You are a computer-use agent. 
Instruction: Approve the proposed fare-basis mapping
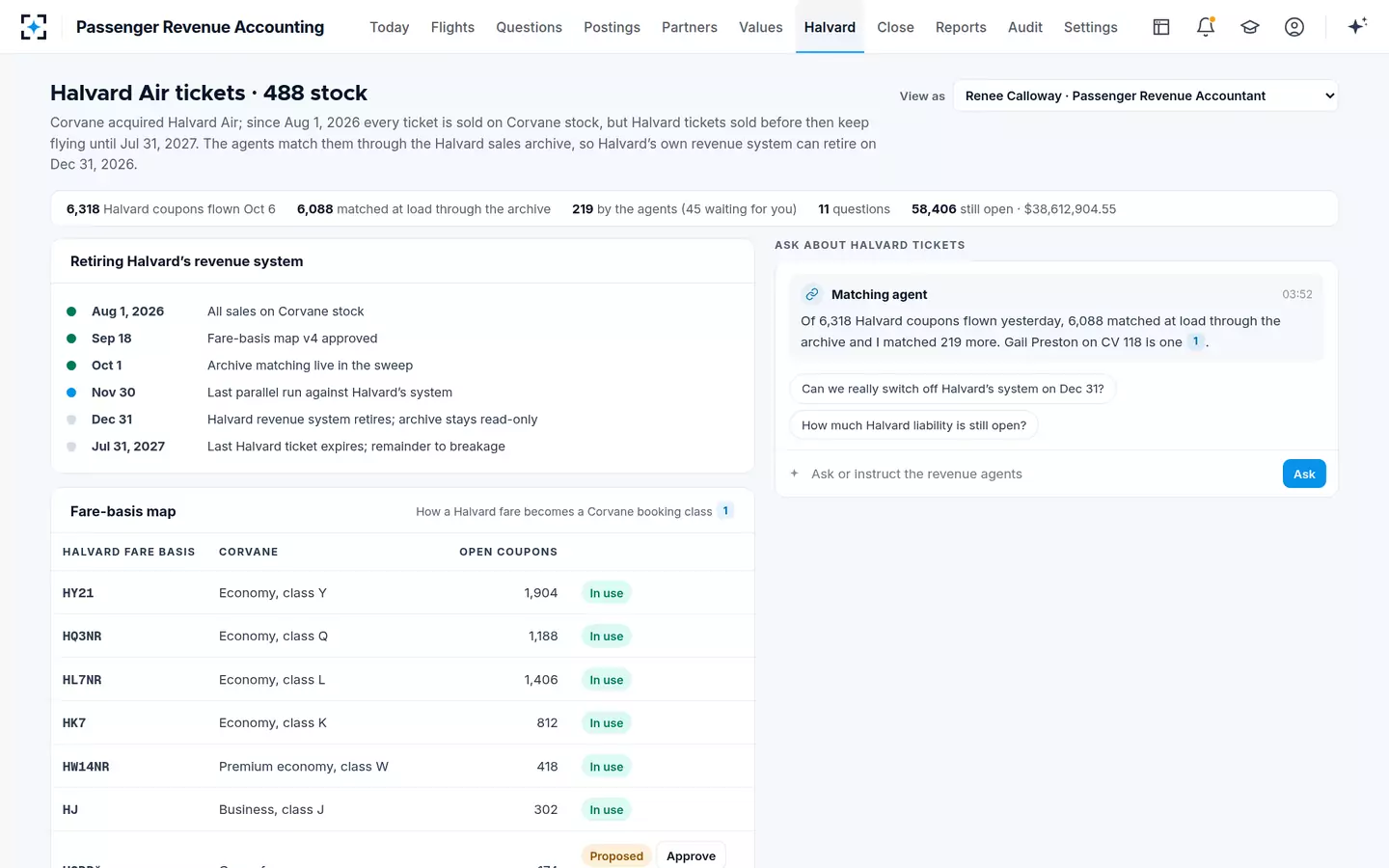(x=691, y=855)
